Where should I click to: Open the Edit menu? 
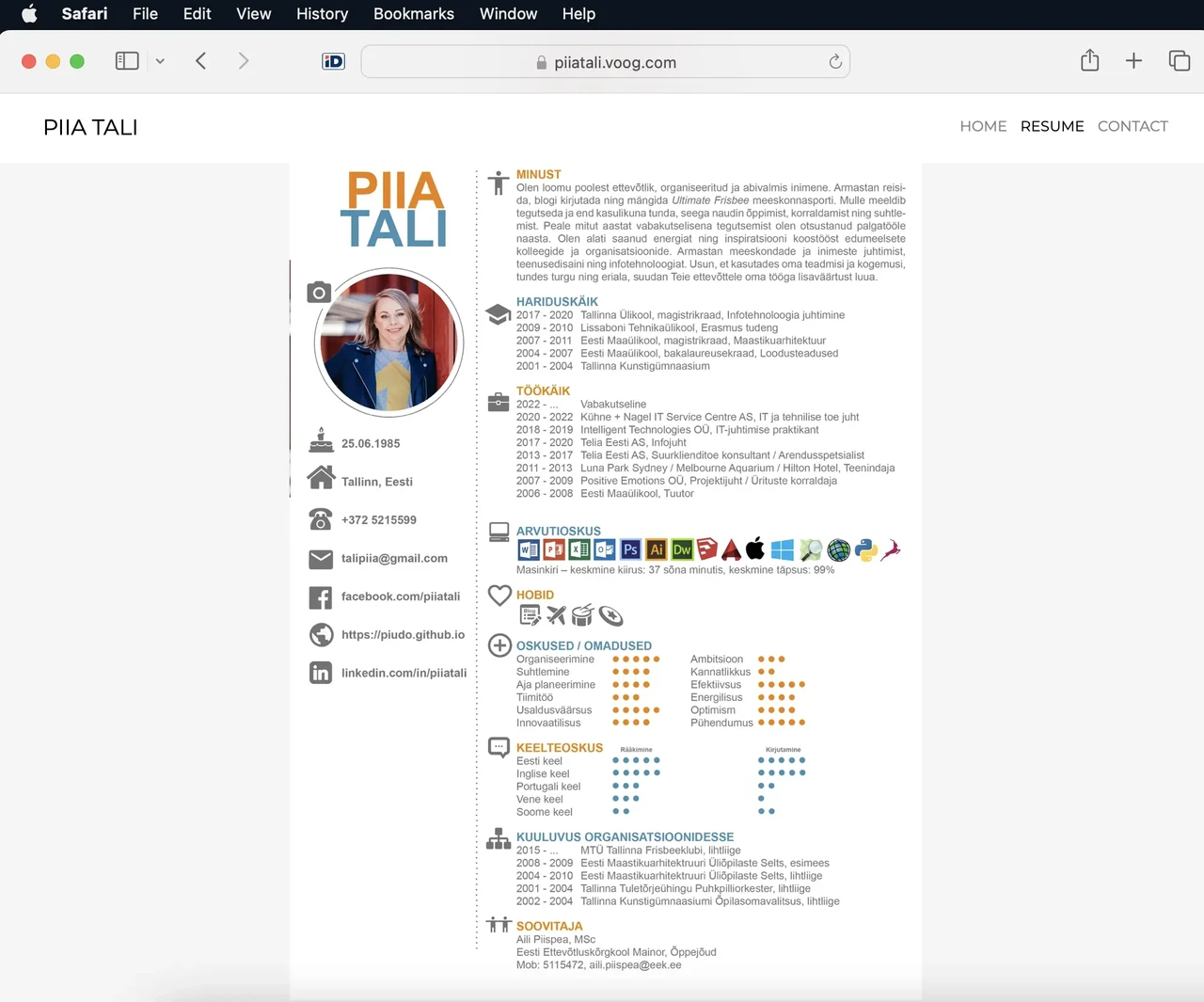(x=197, y=14)
